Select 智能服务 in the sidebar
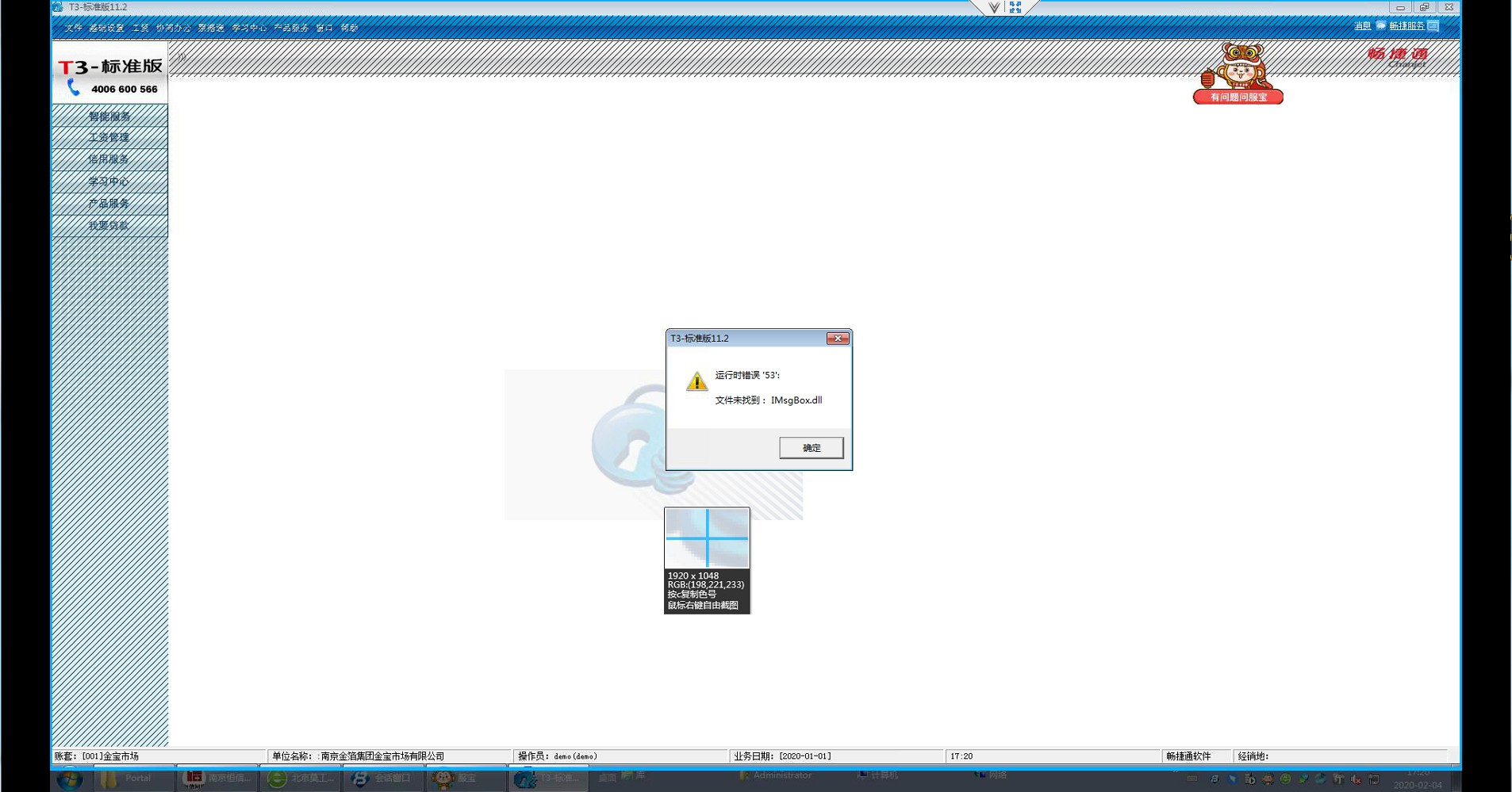This screenshot has width=1512, height=792. 109,116
